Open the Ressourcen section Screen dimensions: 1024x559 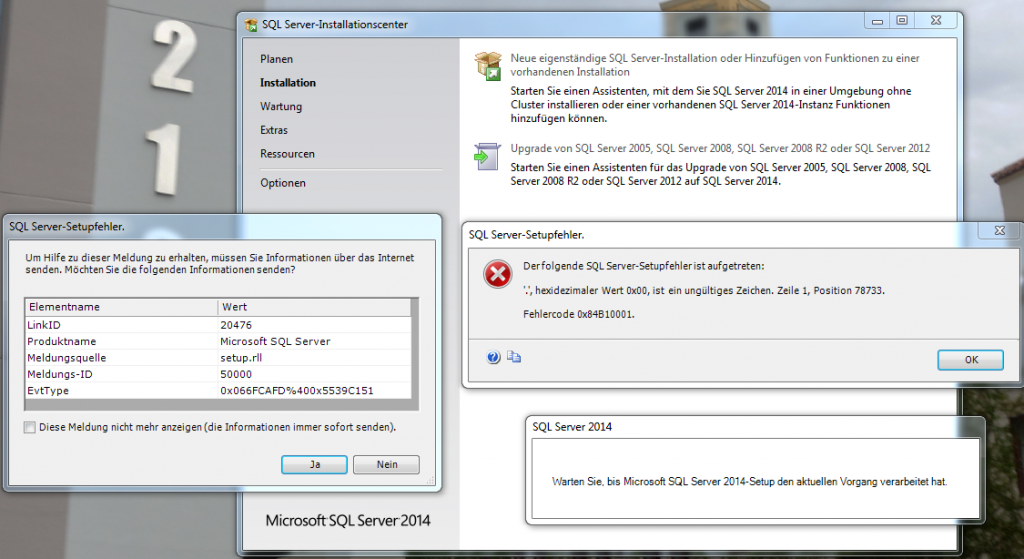[x=287, y=153]
